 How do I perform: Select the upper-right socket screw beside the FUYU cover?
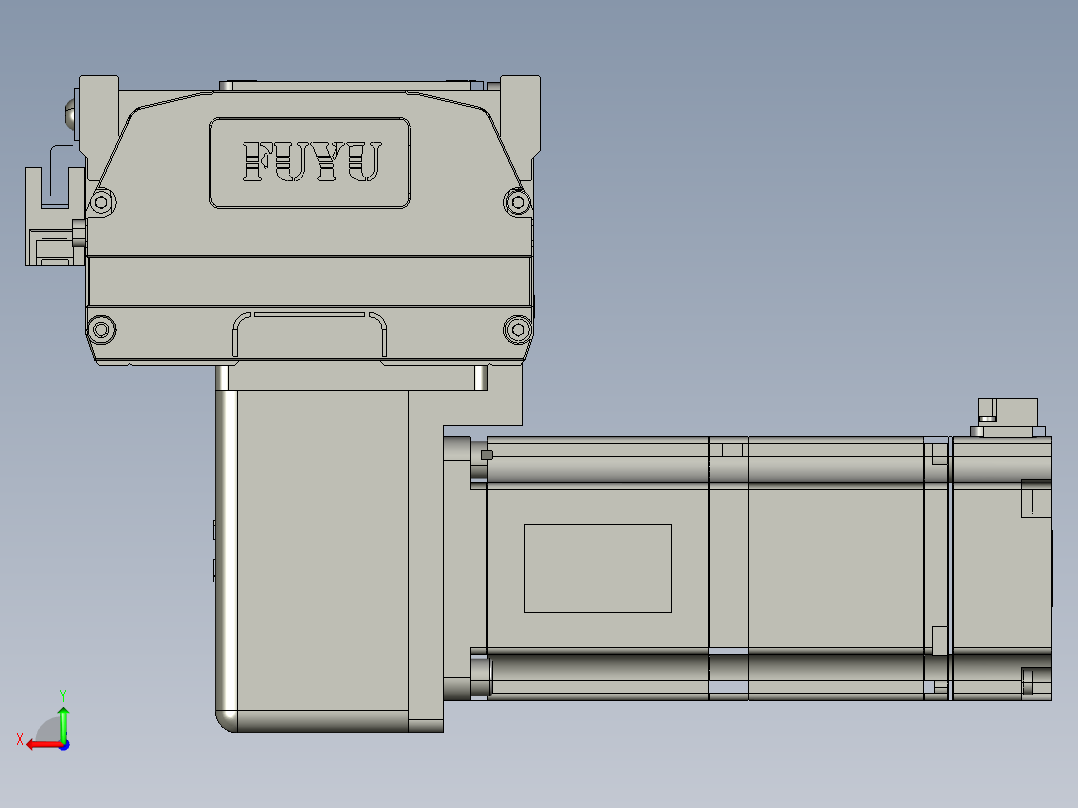[x=517, y=202]
